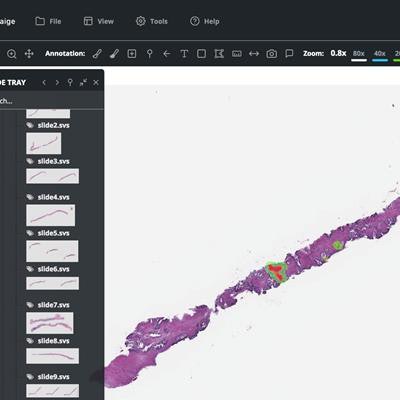The width and height of the screenshot is (400, 400).
Task: Pin the slide tray panel
Action: [70, 82]
